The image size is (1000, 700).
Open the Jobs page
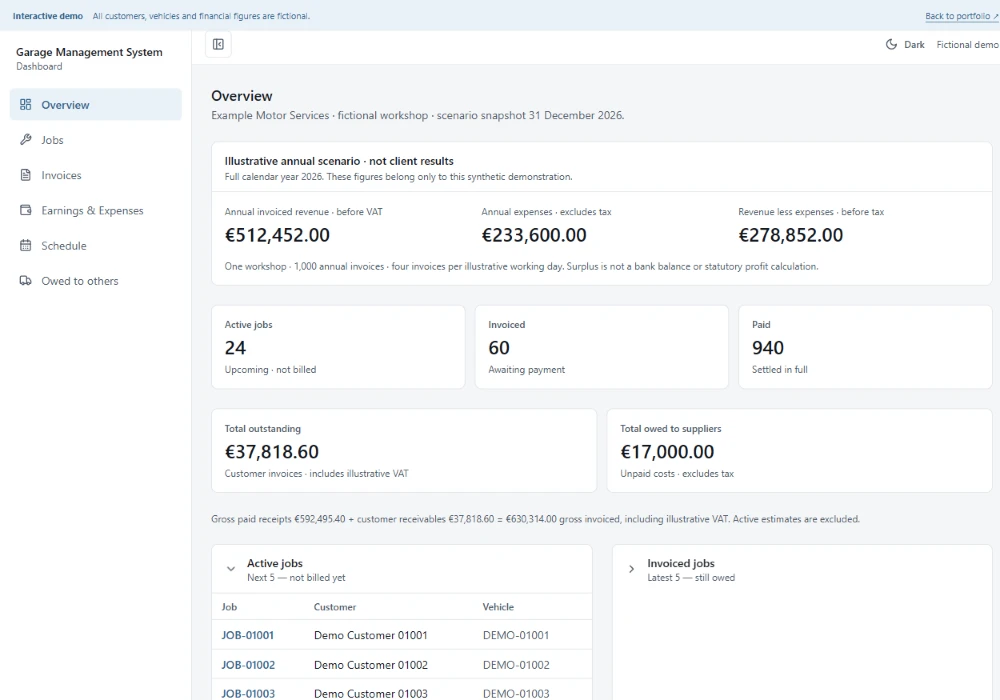[96, 140]
